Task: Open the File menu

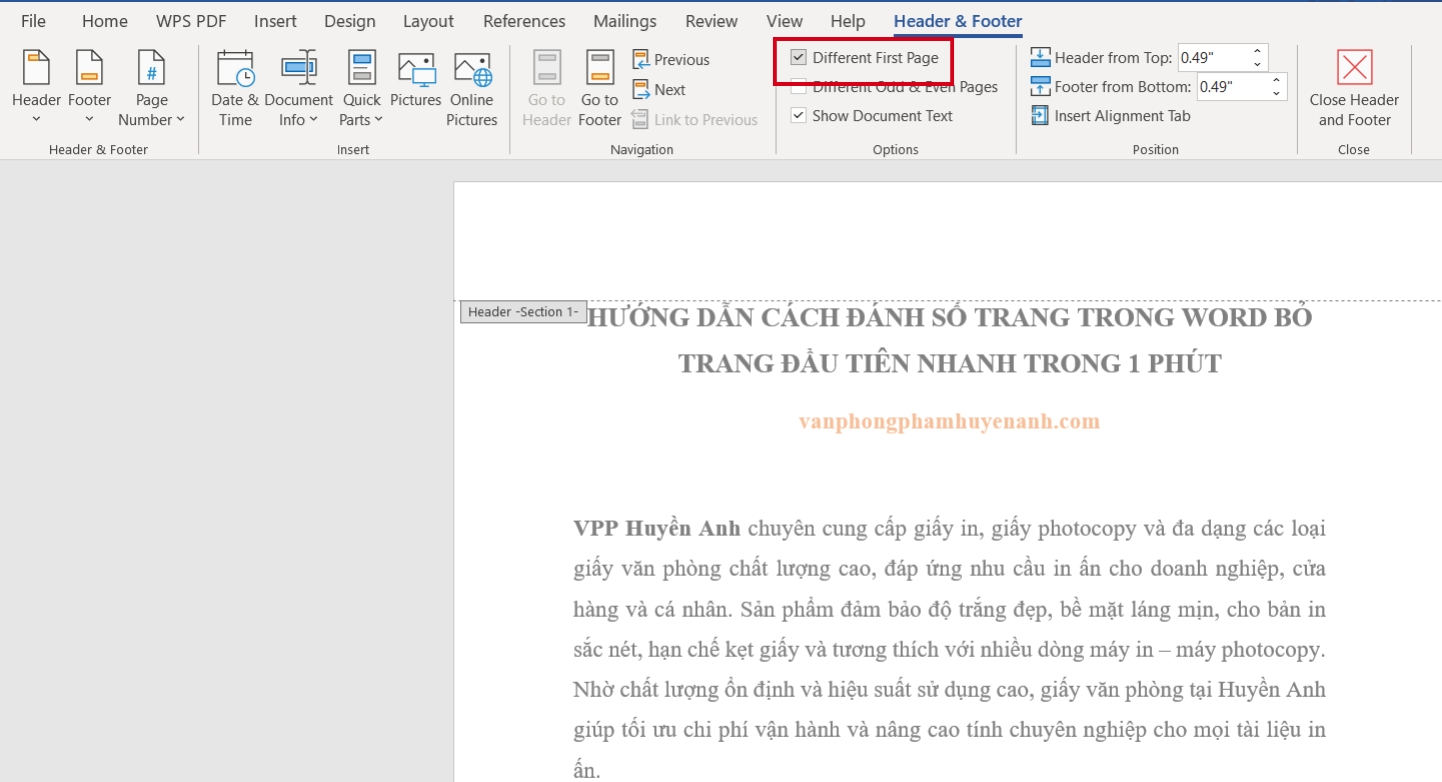Action: (x=33, y=21)
